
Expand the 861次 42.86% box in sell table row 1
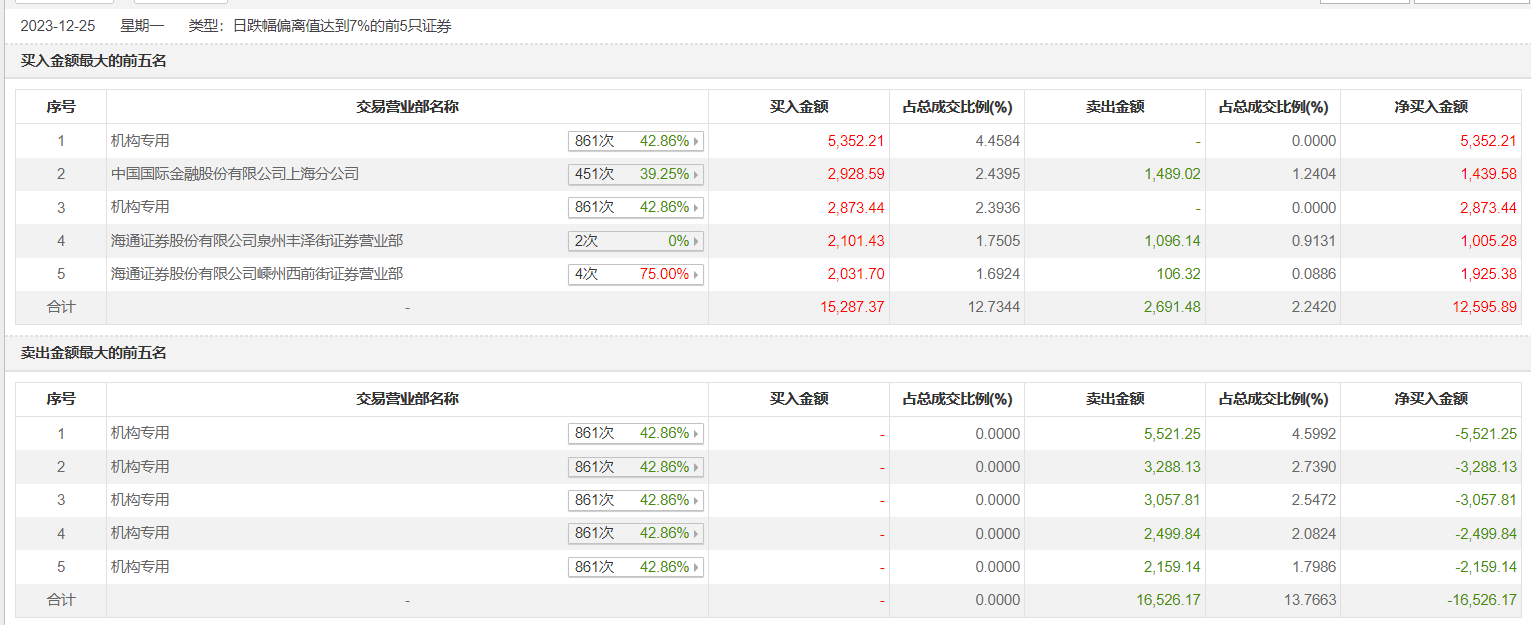coord(636,434)
